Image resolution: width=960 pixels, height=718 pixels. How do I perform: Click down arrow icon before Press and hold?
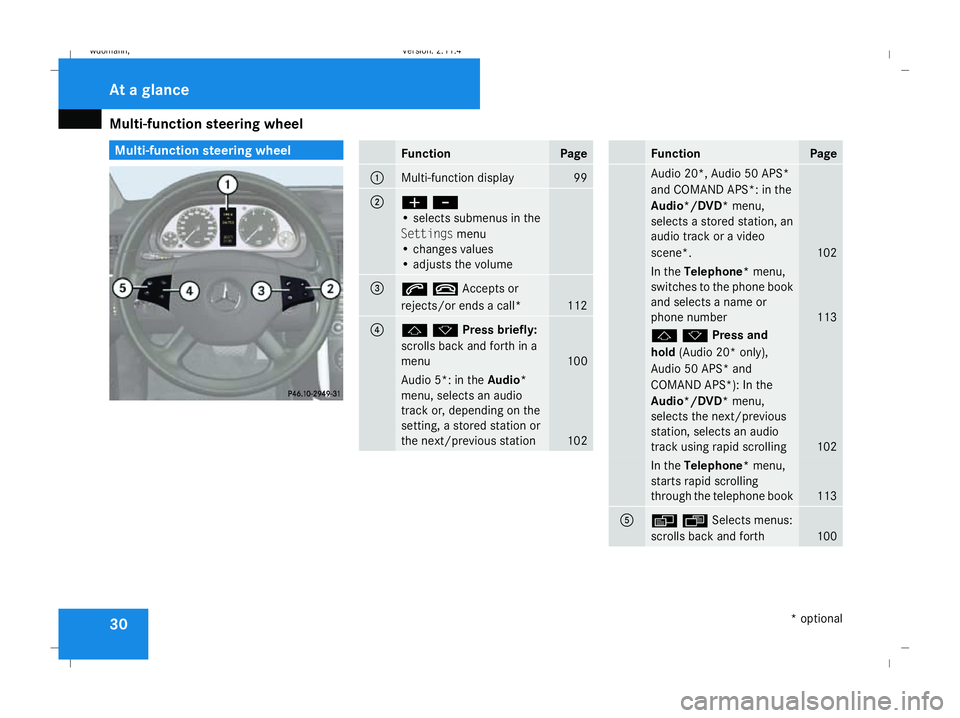click(695, 335)
